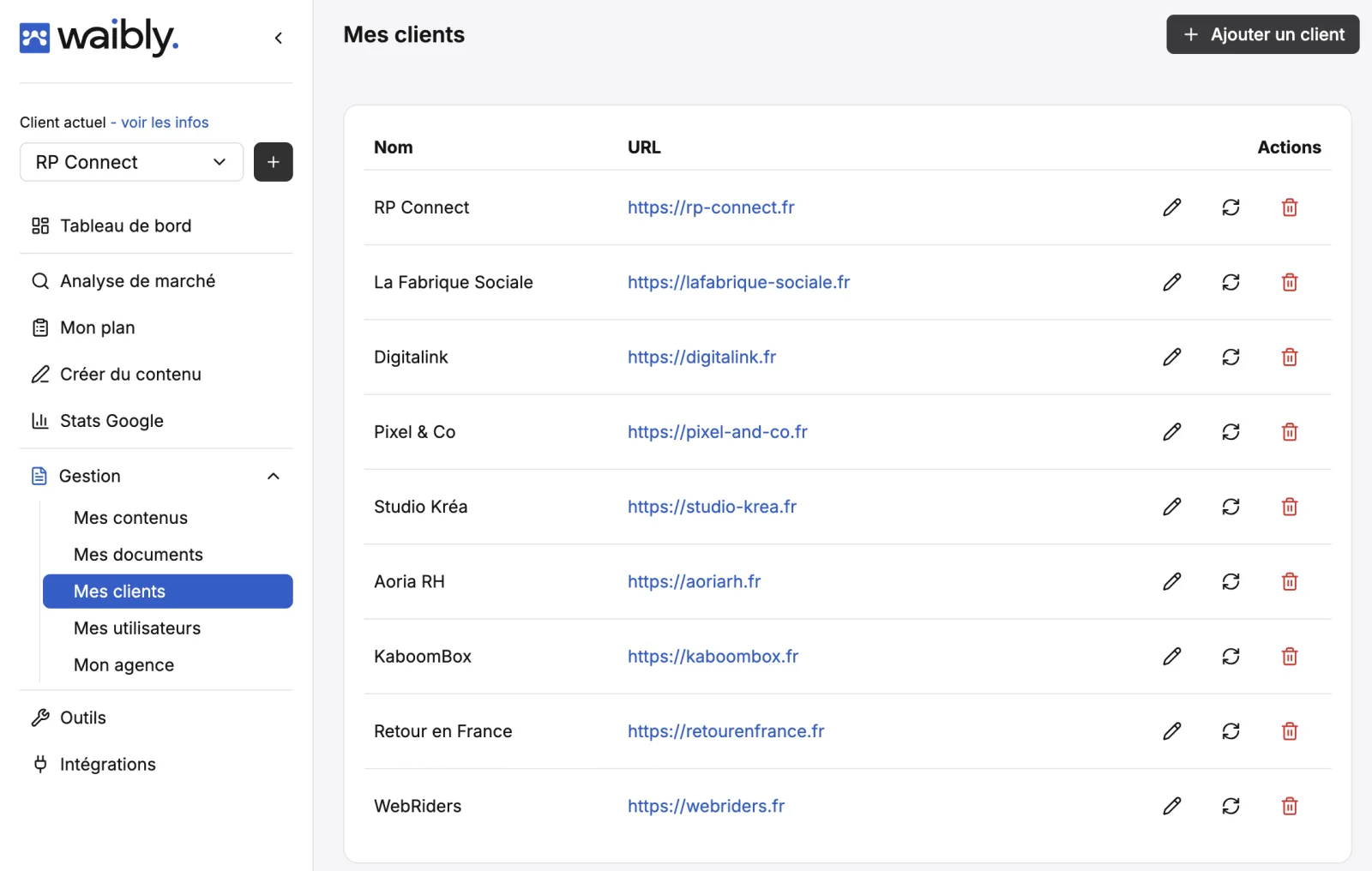The height and width of the screenshot is (871, 1372).
Task: Select the KaboomBox name cell
Action: coord(423,657)
